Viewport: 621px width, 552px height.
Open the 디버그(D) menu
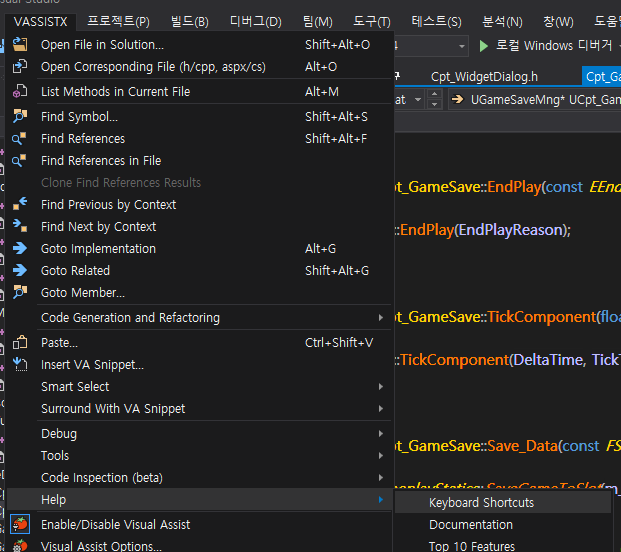pyautogui.click(x=255, y=21)
